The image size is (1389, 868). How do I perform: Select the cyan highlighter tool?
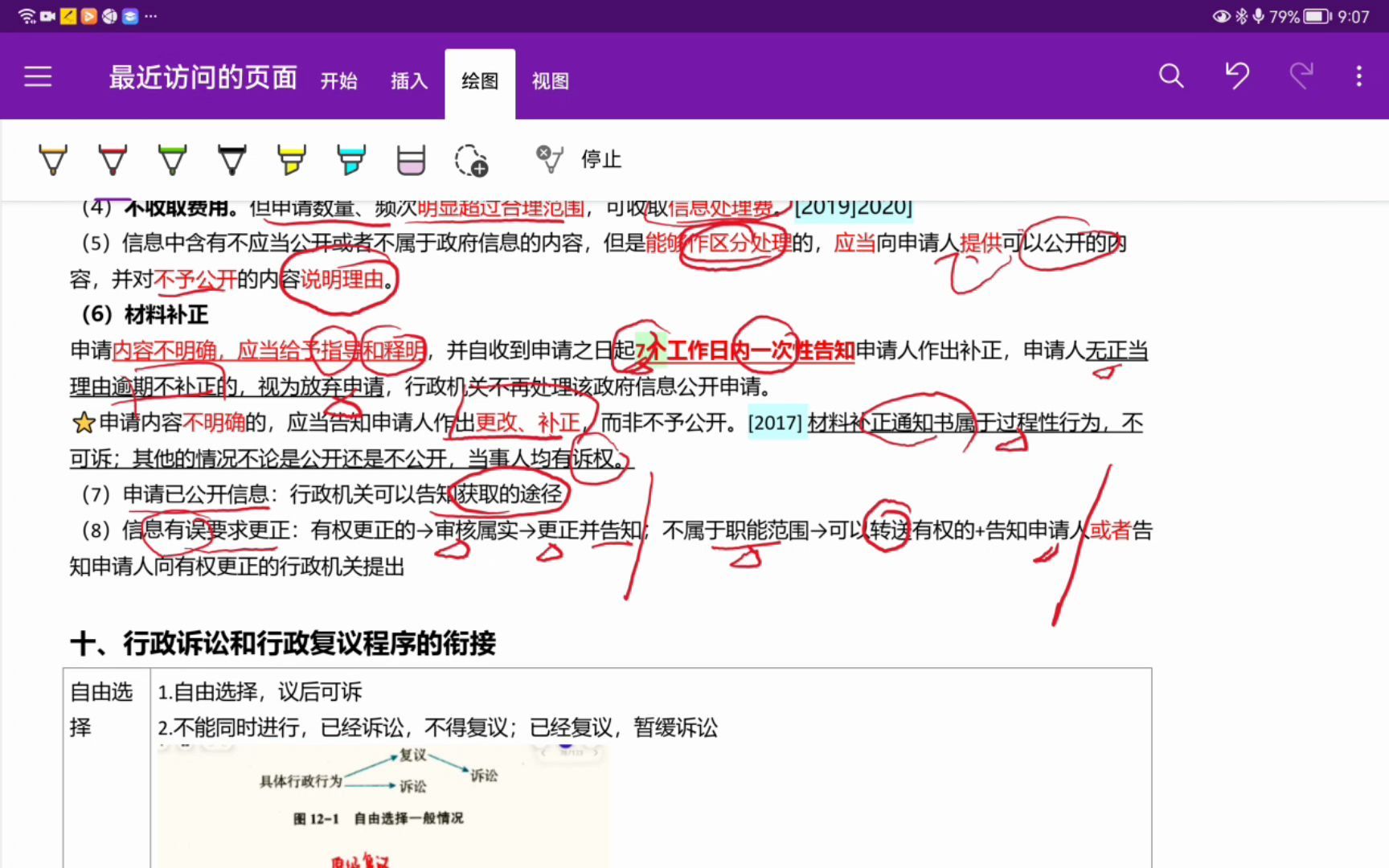click(351, 160)
